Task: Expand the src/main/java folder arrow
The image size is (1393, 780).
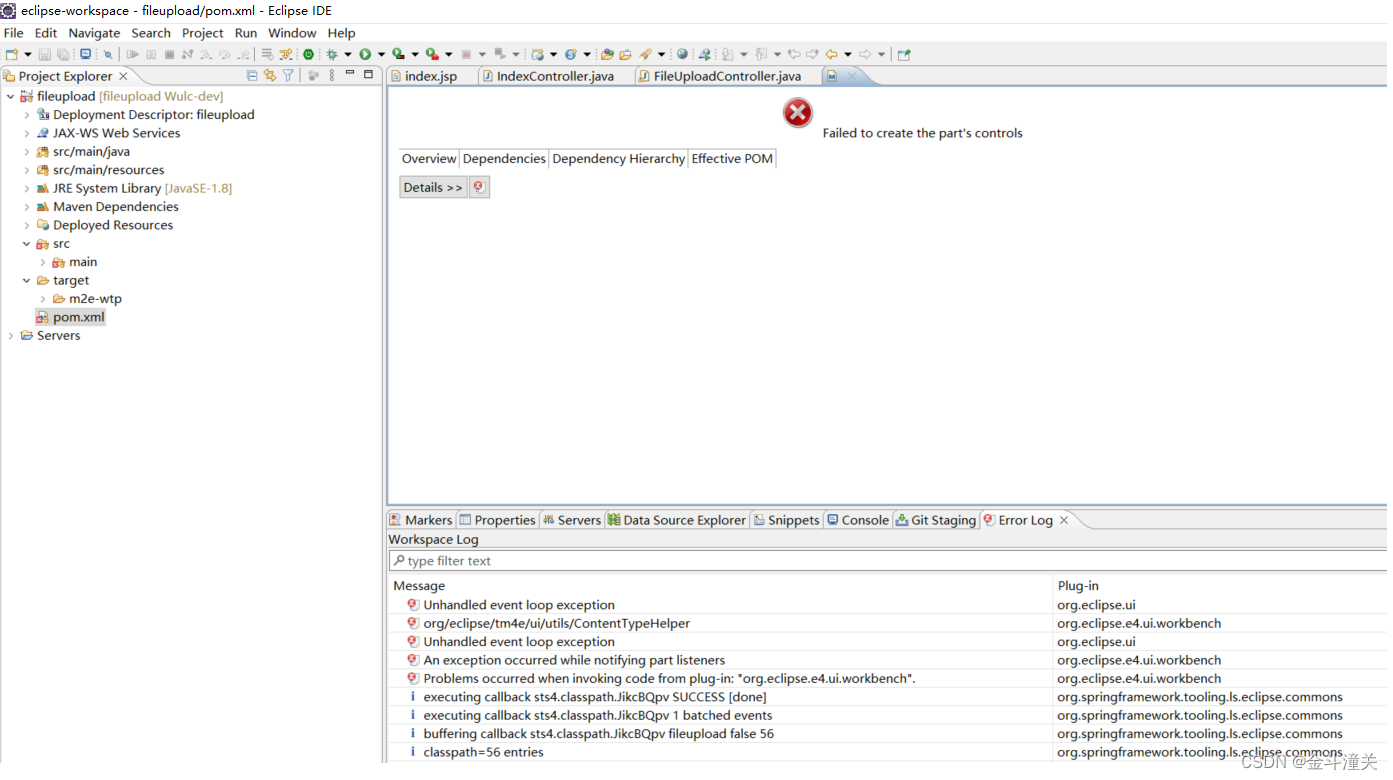Action: (27, 152)
